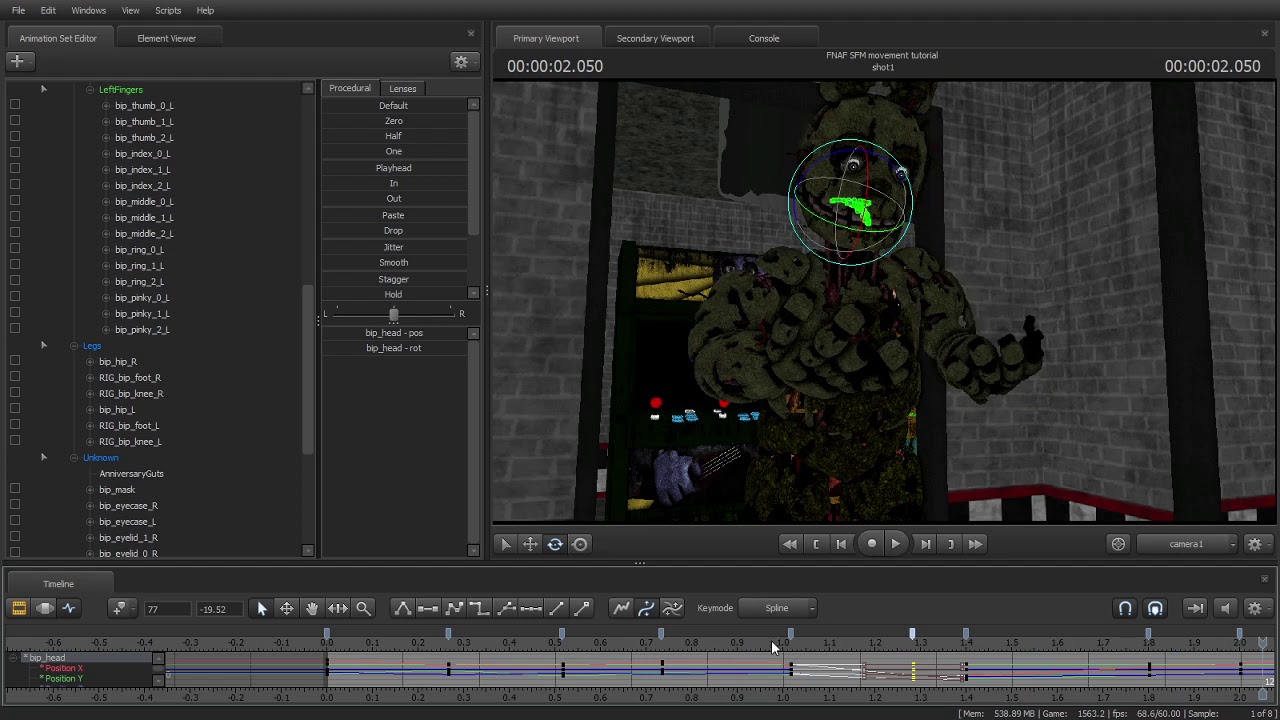Tick the bip_middle_2_L row checkbox
This screenshot has width=1280, height=720.
pyautogui.click(x=15, y=233)
